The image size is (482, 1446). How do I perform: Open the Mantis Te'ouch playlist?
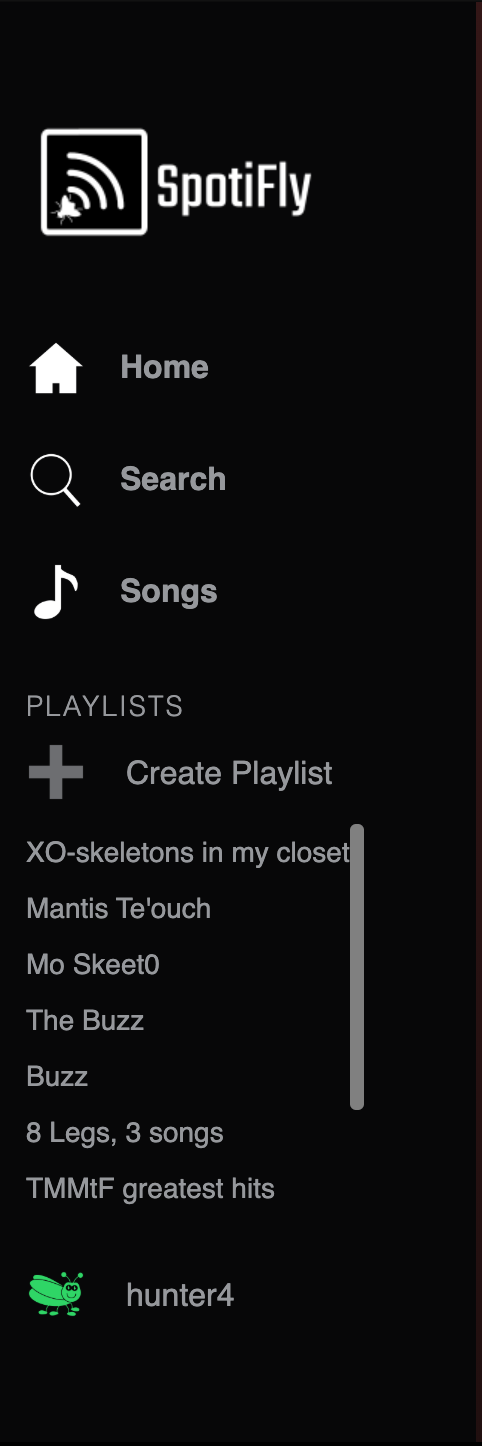(x=119, y=909)
